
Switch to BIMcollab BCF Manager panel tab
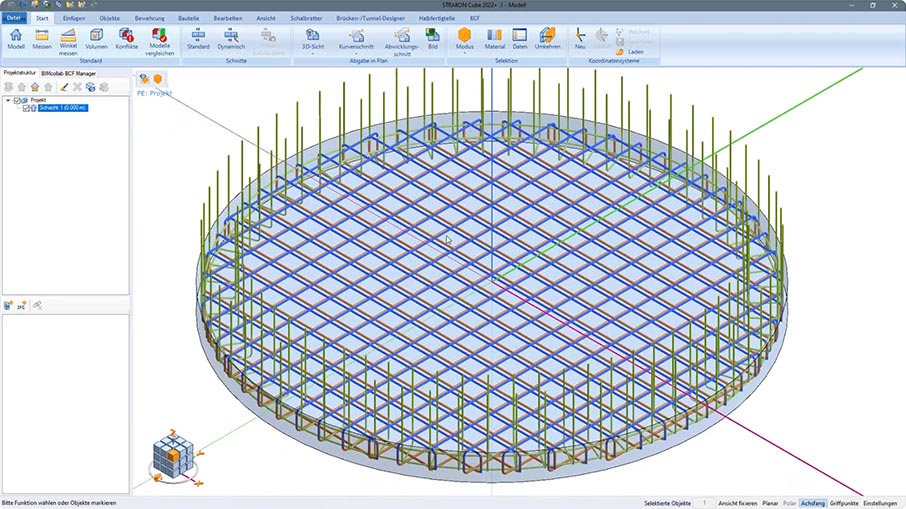click(x=68, y=73)
